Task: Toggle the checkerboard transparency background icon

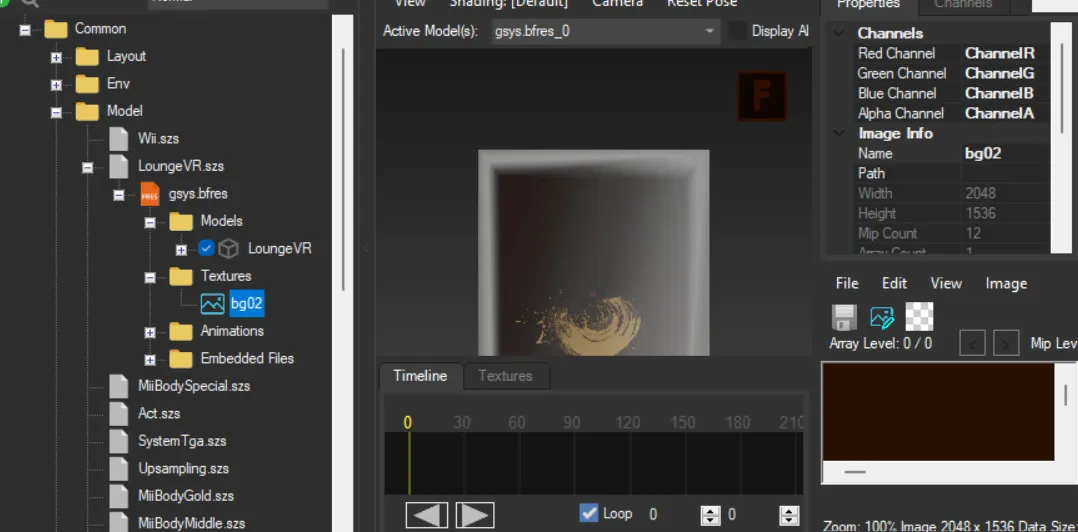Action: pyautogui.click(x=919, y=317)
